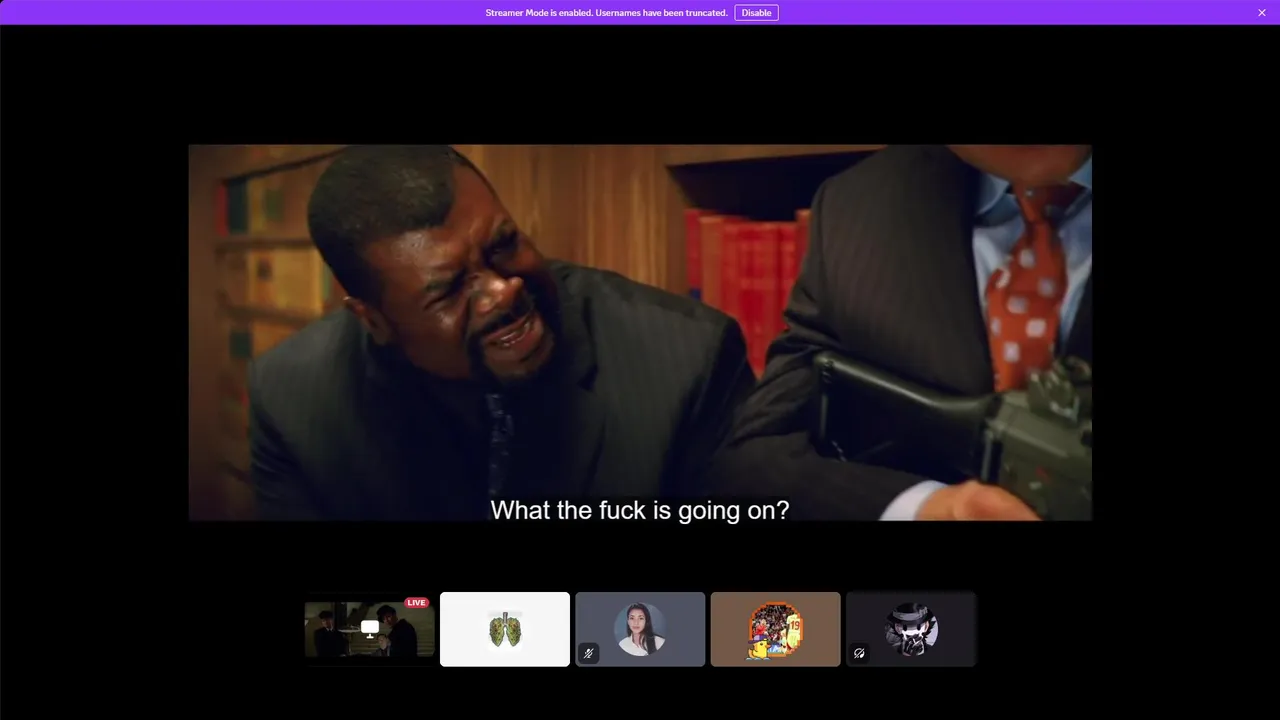Dismiss the Streamer Mode banner

click(1262, 13)
